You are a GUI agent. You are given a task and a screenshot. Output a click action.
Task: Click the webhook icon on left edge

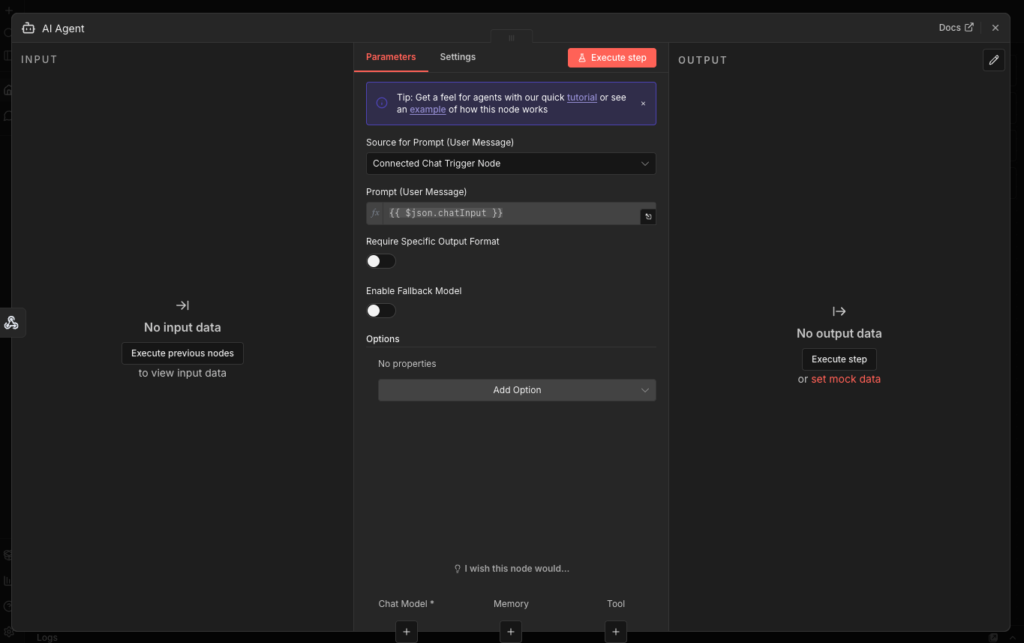coord(11,323)
